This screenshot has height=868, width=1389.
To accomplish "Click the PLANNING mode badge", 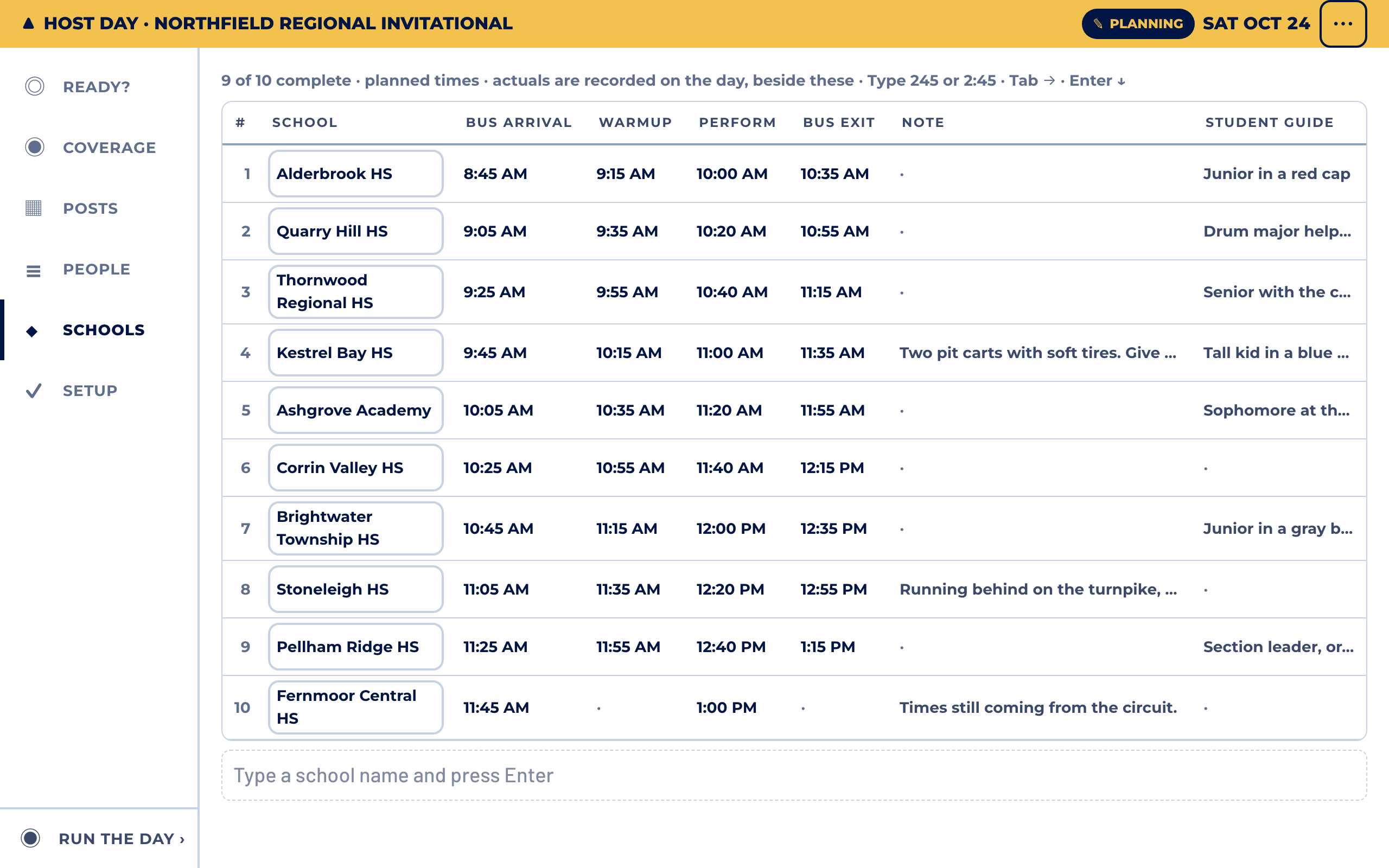I will pos(1138,23).
